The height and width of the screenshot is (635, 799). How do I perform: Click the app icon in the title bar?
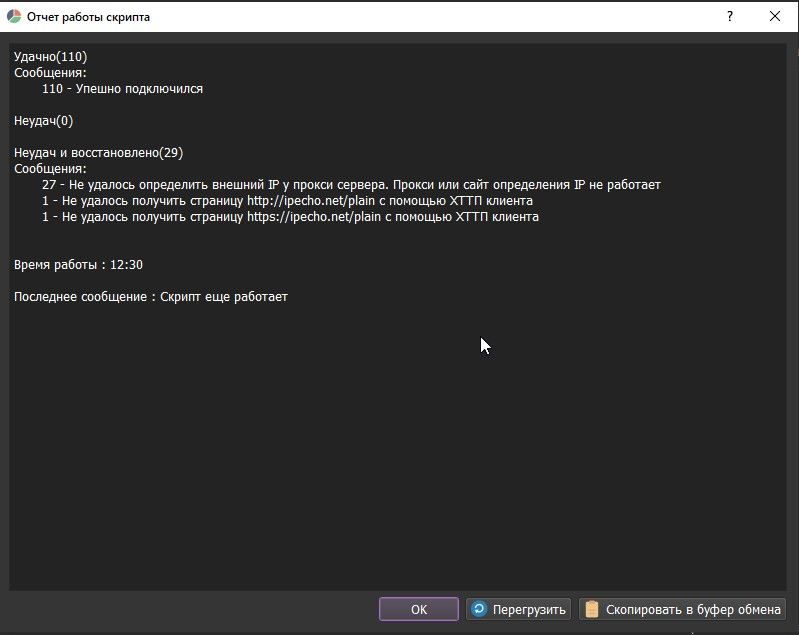click(x=14, y=17)
